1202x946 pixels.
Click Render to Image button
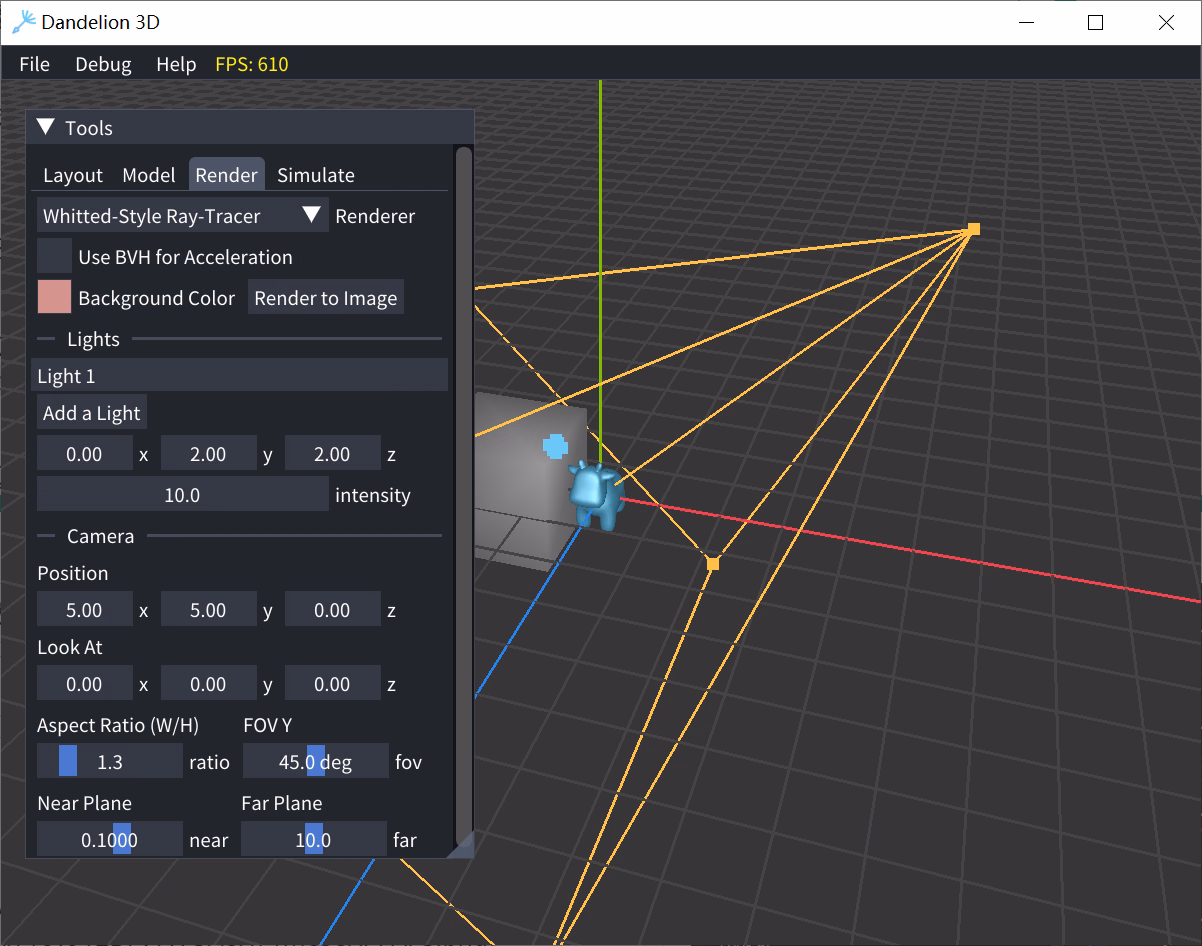326,298
